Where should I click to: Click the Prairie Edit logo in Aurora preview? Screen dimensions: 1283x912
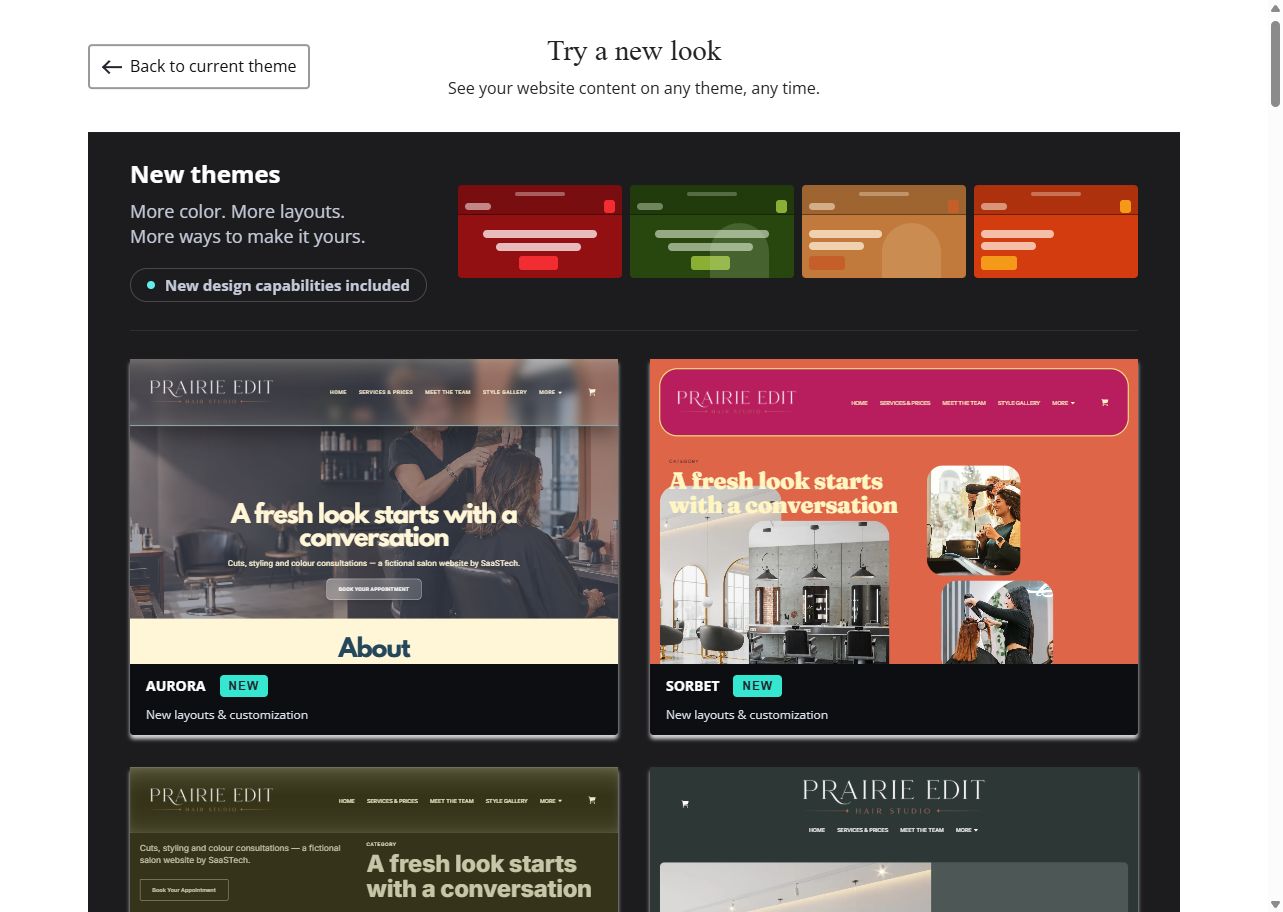[211, 391]
